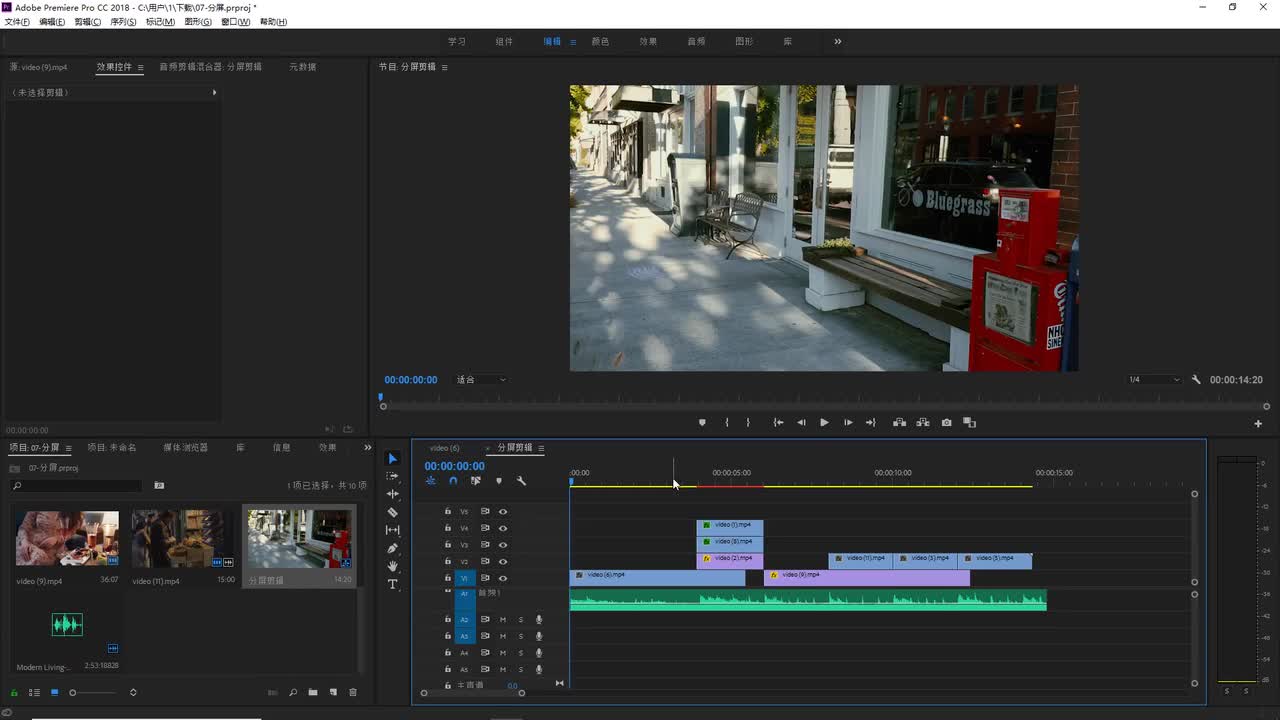Toggle timeline snapping magnet icon
This screenshot has height=720, width=1280.
coord(453,481)
